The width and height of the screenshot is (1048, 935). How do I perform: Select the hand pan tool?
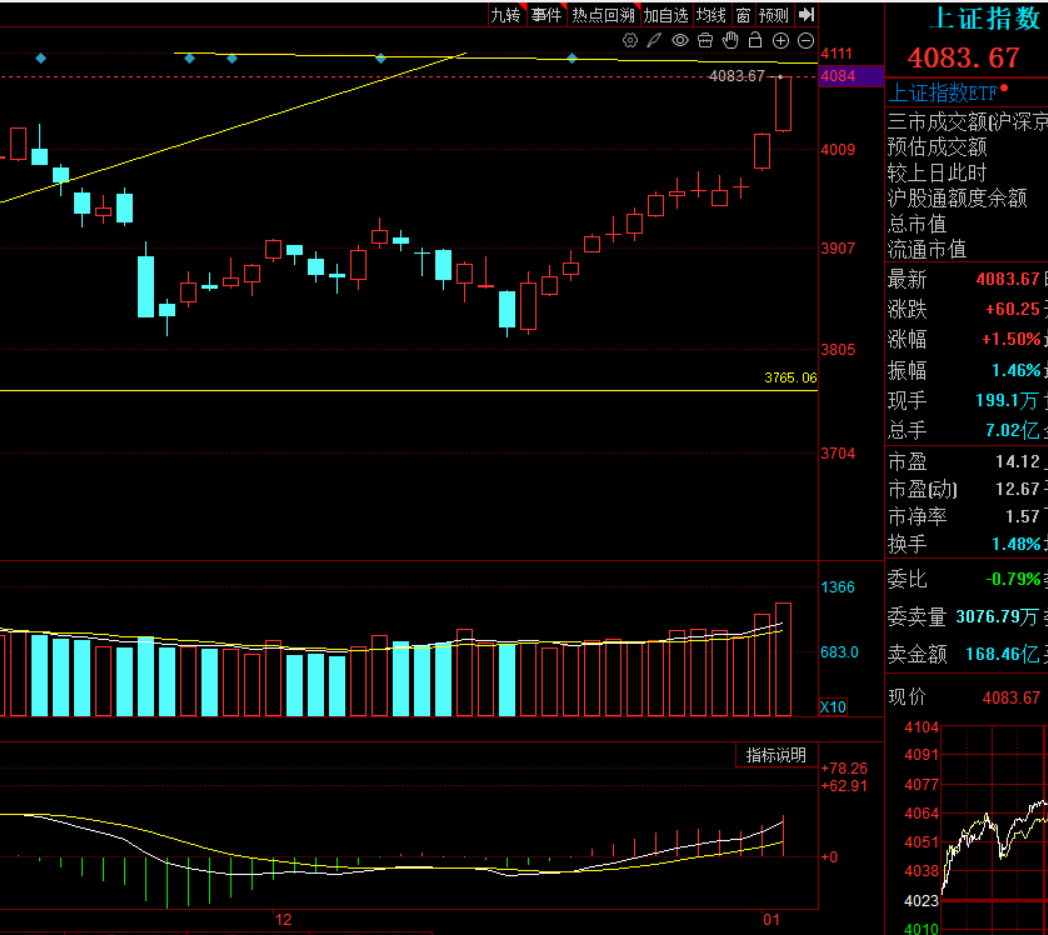tap(730, 40)
